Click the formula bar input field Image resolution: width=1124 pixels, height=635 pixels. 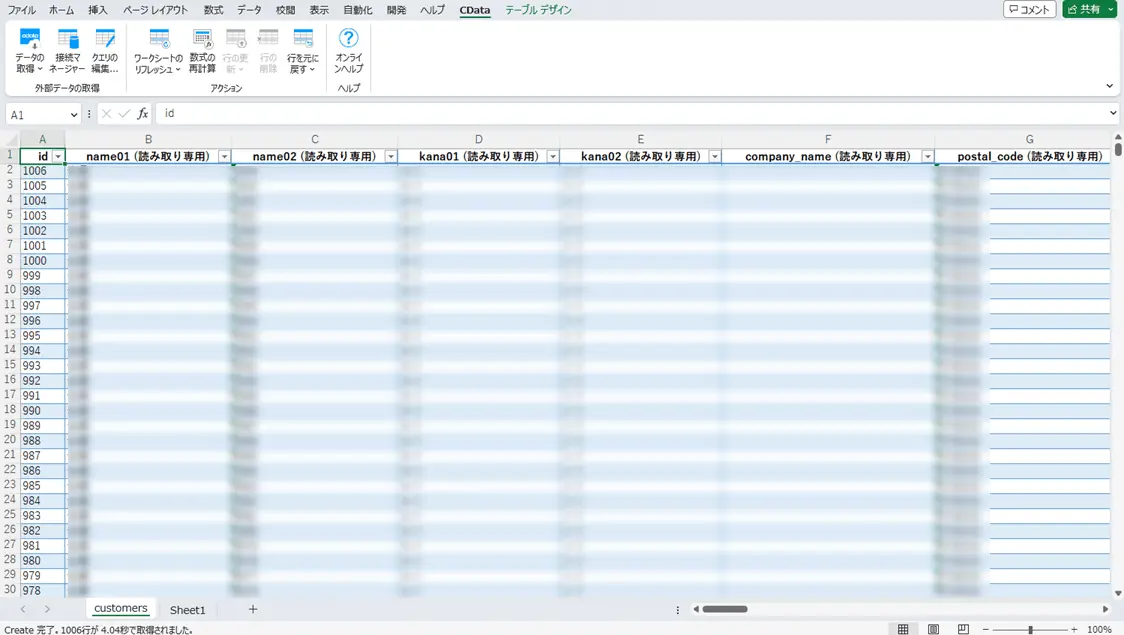coord(631,113)
